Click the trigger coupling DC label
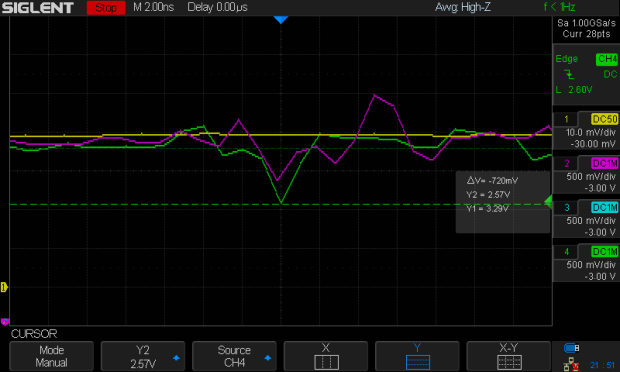620x372 pixels. click(610, 74)
